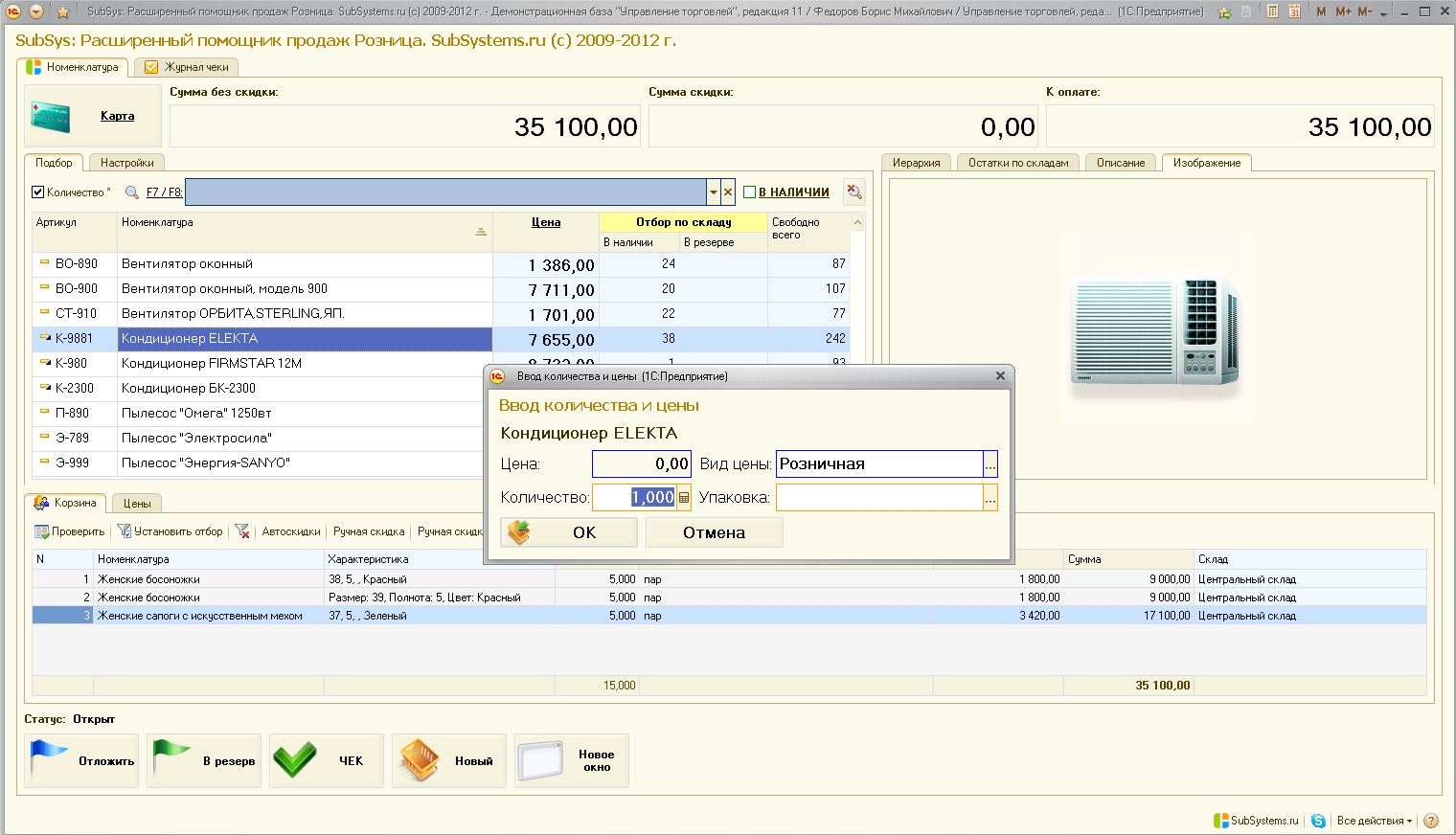1456x835 pixels.
Task: Click the ЧЕК checkmark button
Action: 327,761
